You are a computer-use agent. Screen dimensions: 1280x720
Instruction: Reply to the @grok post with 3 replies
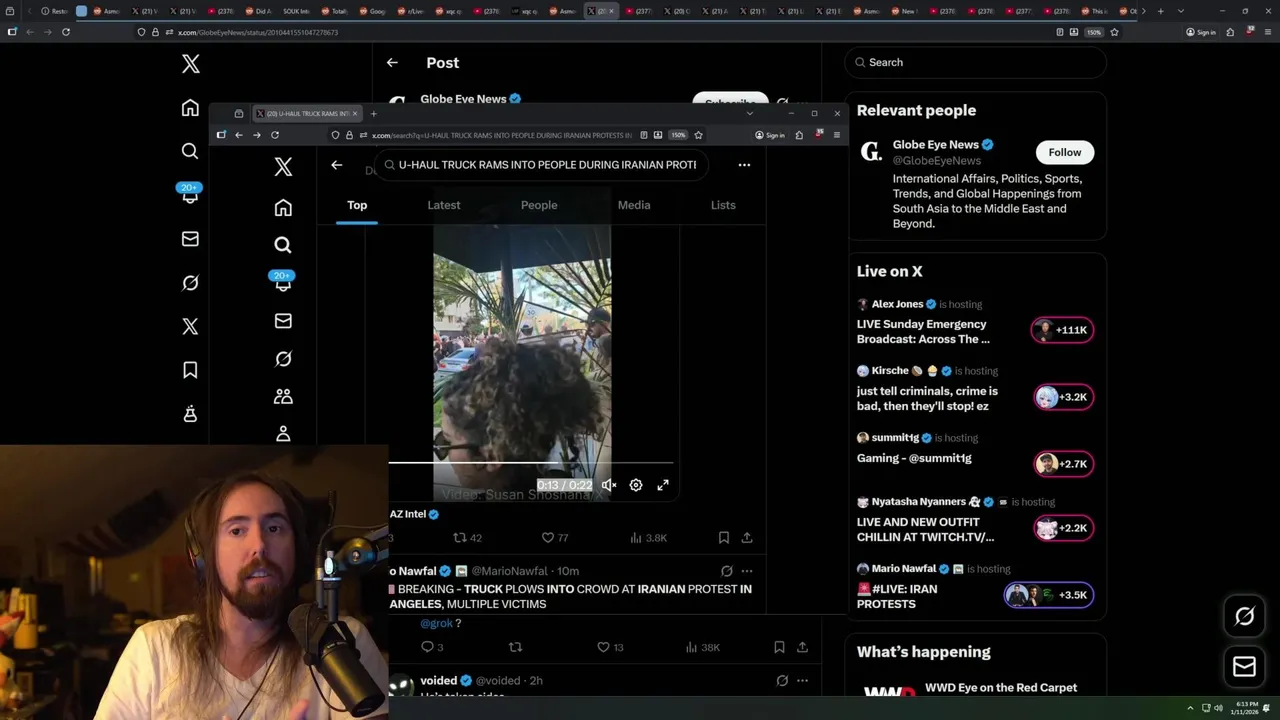coord(432,647)
